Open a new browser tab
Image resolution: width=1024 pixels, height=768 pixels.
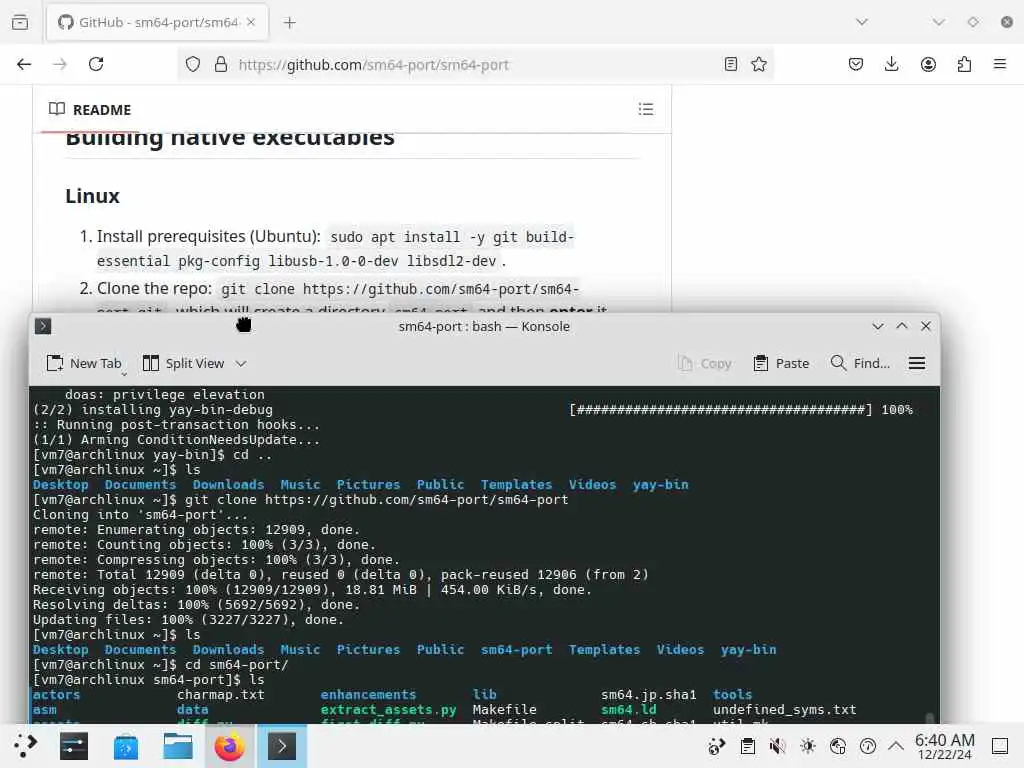[289, 23]
